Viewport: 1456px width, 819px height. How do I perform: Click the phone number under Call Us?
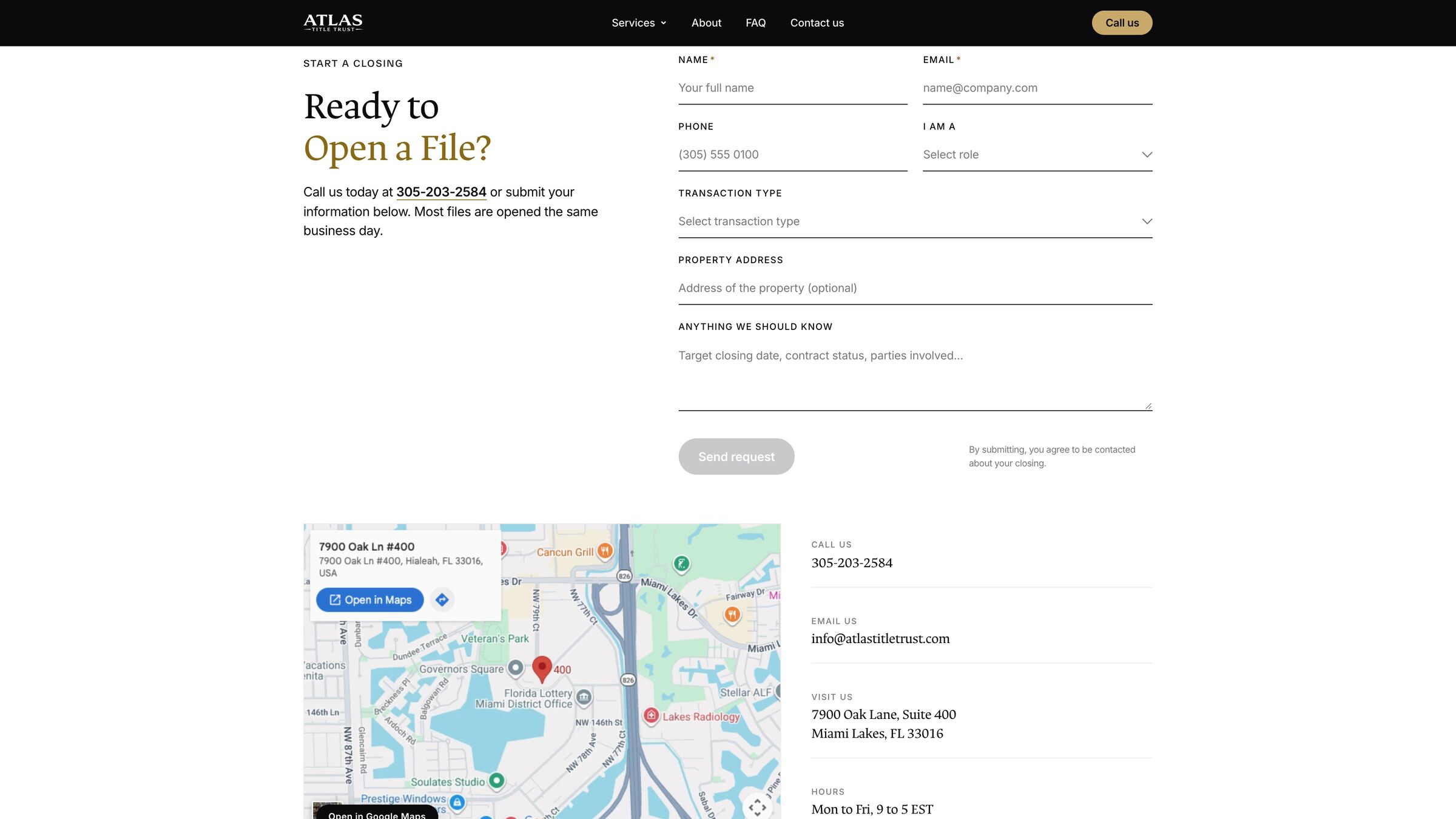852,563
